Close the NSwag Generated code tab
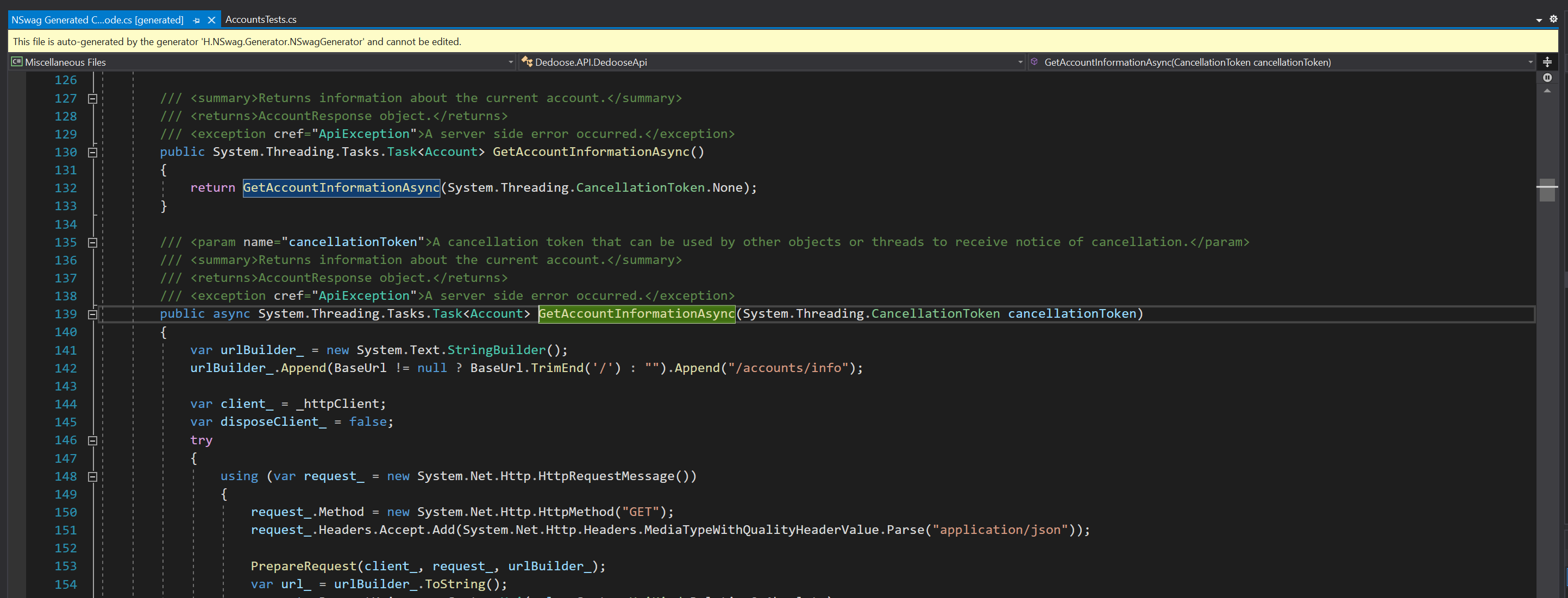This screenshot has height=598, width=1568. click(211, 20)
